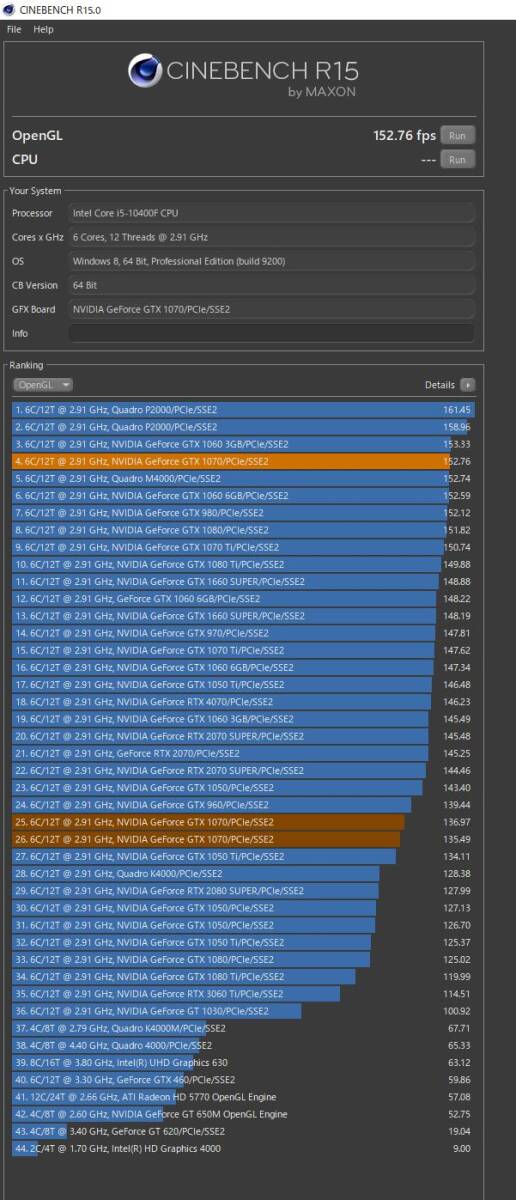Select the CB Version 64 Bit field
Viewport: 516px width, 1200px height.
(272, 285)
